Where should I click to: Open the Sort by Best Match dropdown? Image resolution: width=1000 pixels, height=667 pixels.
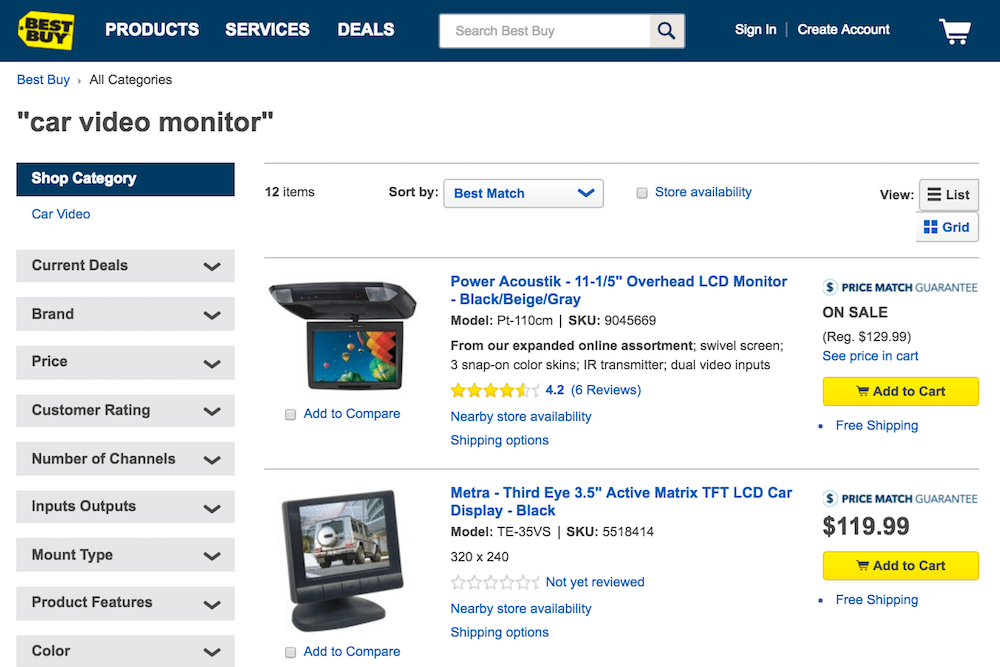pos(523,193)
